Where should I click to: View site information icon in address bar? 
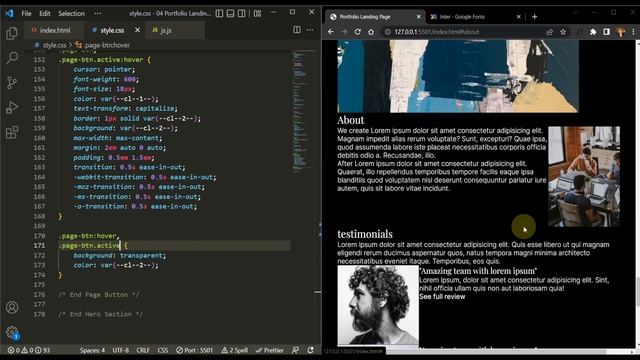387,32
